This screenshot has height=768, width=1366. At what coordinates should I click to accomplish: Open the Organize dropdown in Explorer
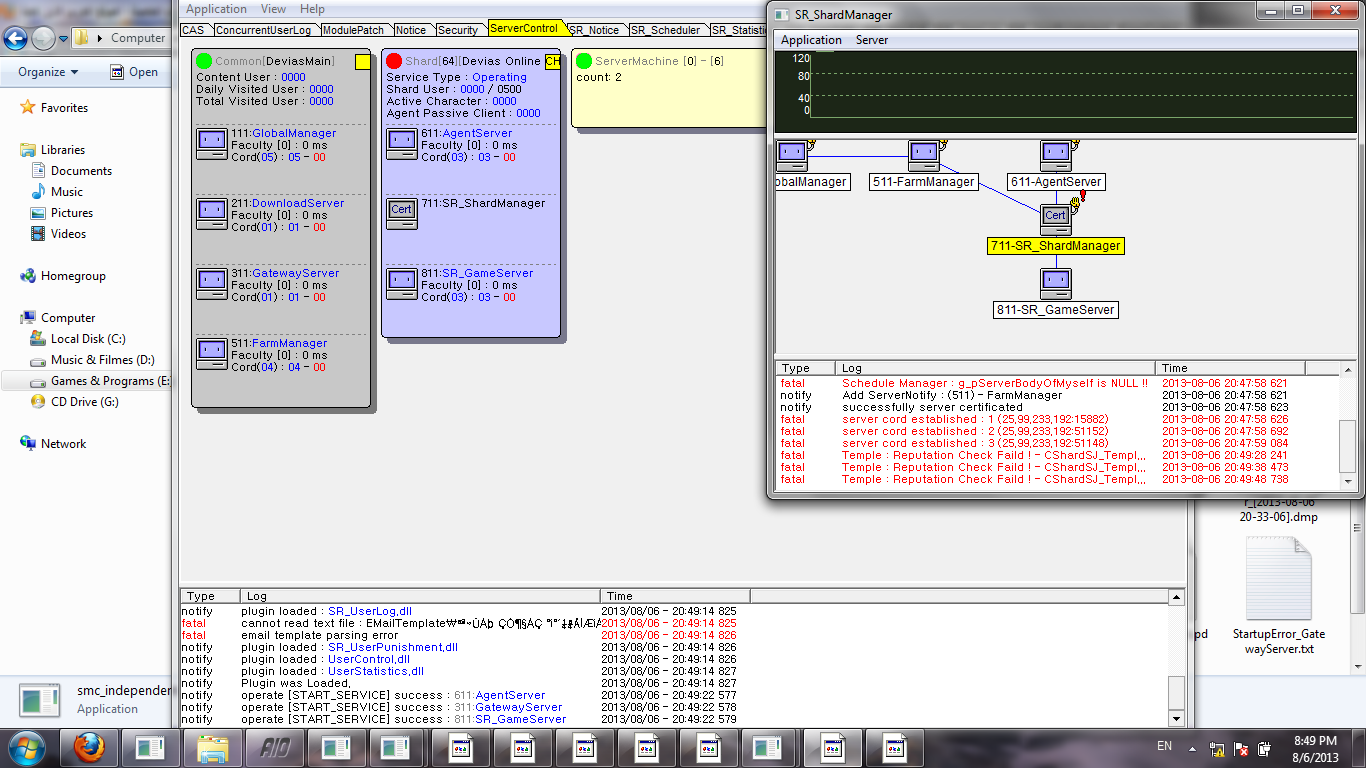pos(48,72)
